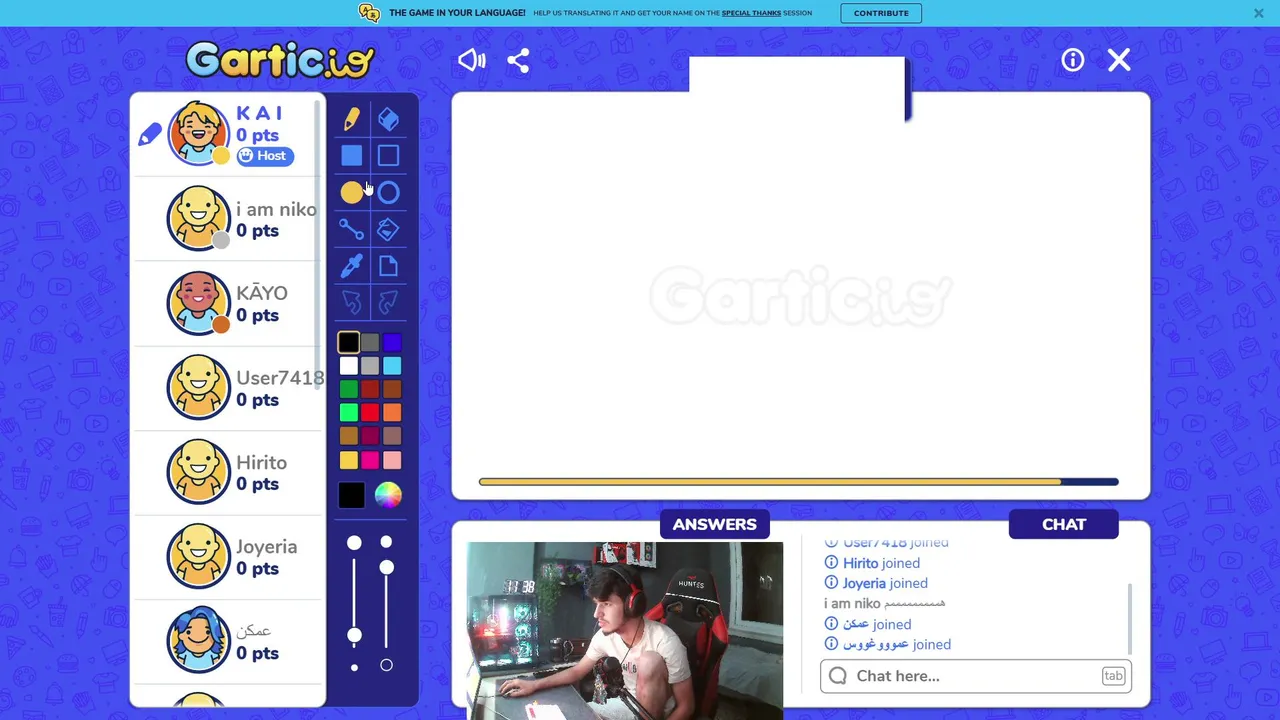
Task: Click the undo arrow icon
Action: click(x=351, y=302)
